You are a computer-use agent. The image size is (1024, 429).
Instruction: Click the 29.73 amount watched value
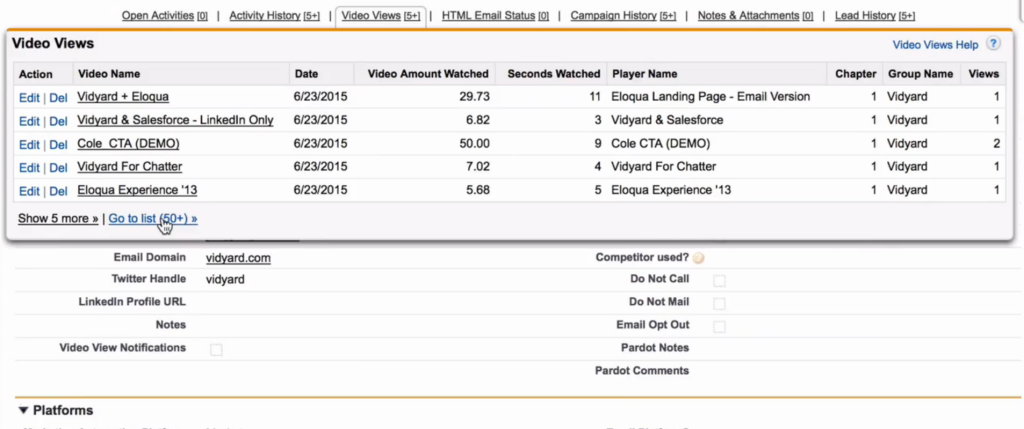(474, 97)
